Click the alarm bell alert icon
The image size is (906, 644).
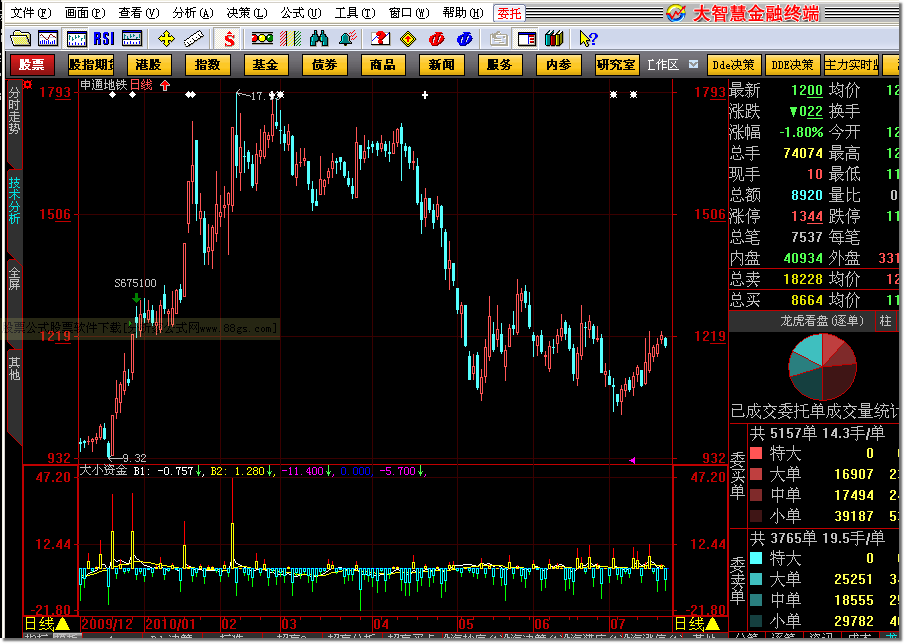point(347,39)
